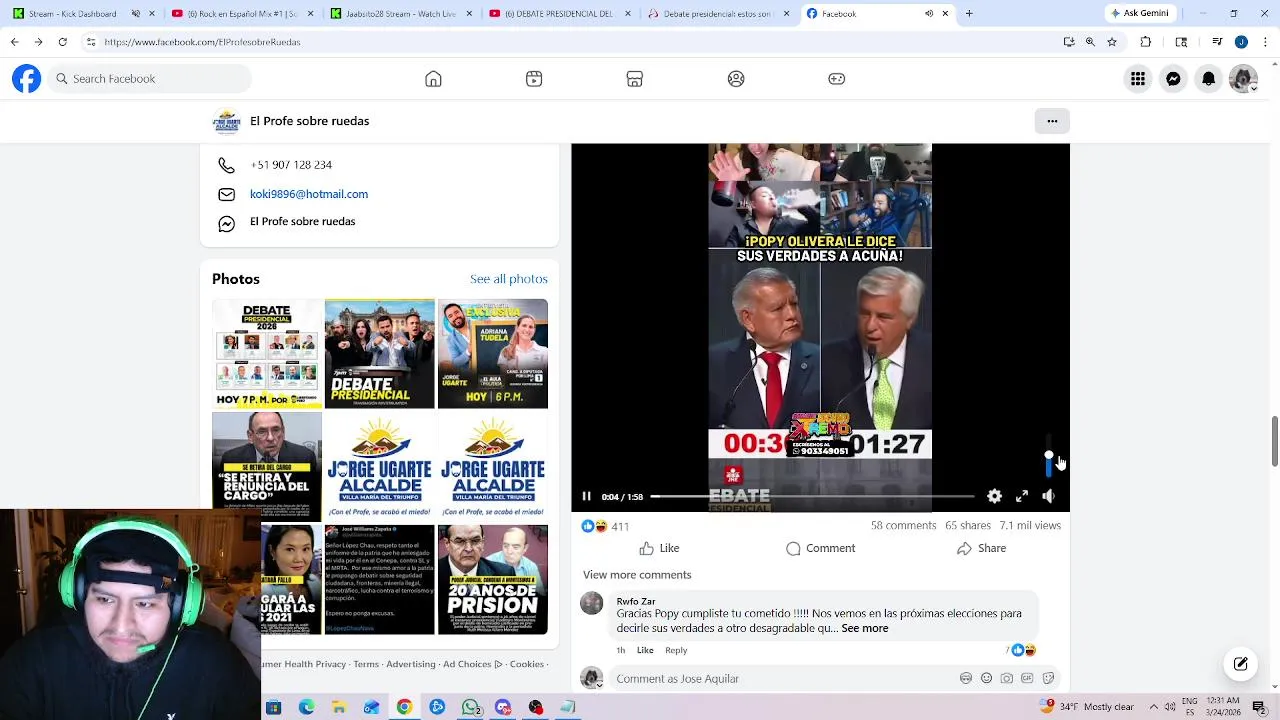Bookmark this page with the star

coord(1112,42)
